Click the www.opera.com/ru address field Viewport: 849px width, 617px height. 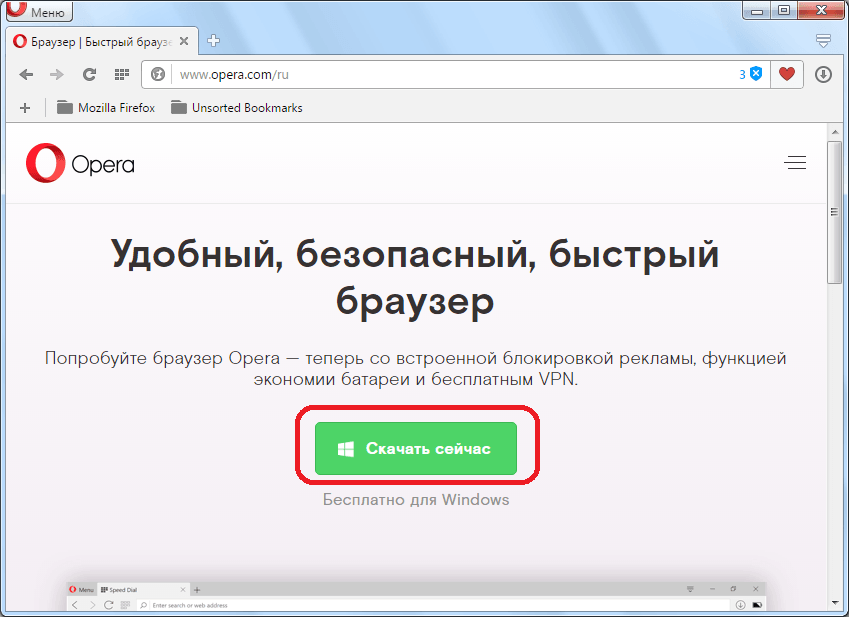click(455, 75)
